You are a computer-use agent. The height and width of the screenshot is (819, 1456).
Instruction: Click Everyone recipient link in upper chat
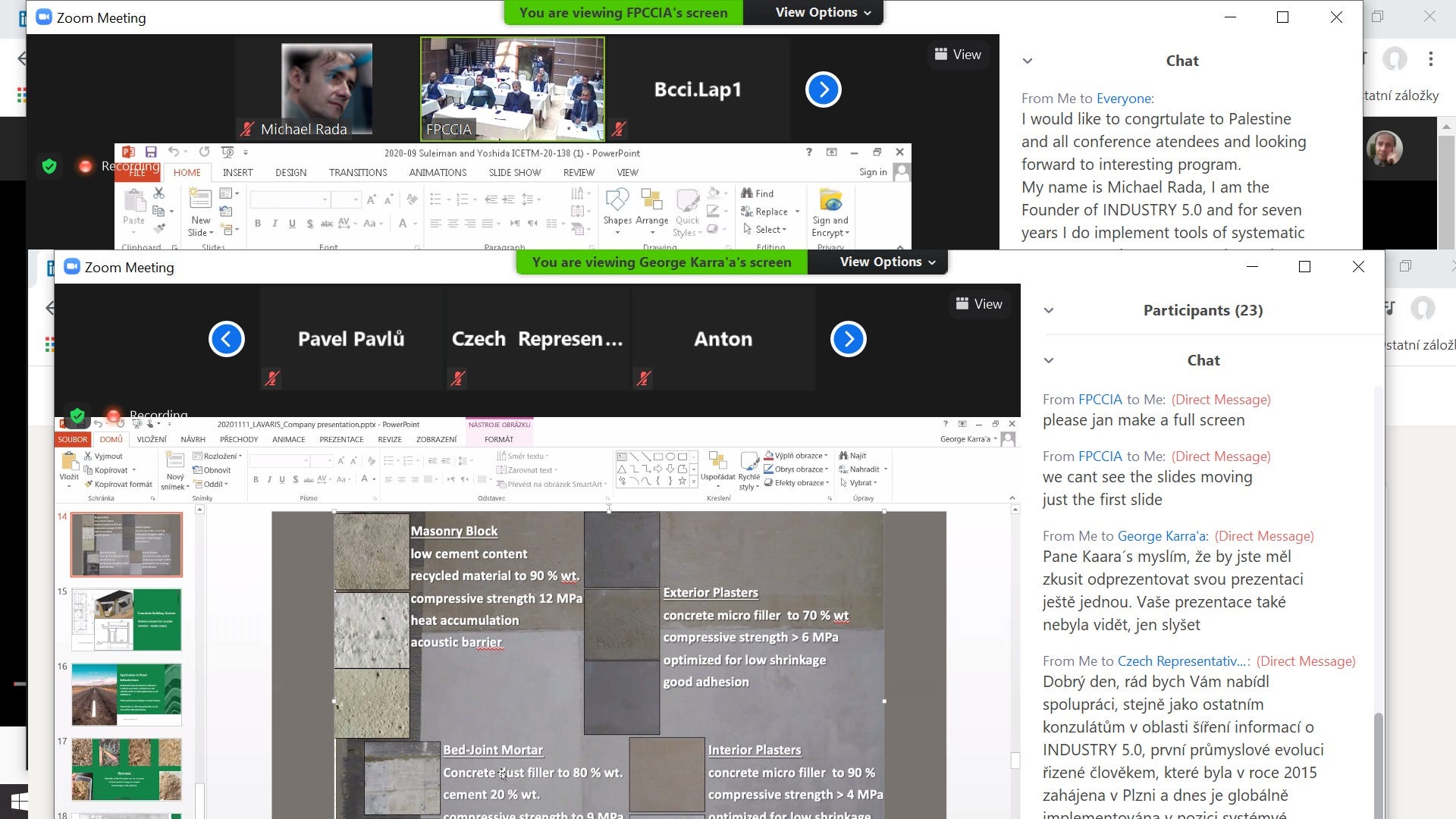1125,98
